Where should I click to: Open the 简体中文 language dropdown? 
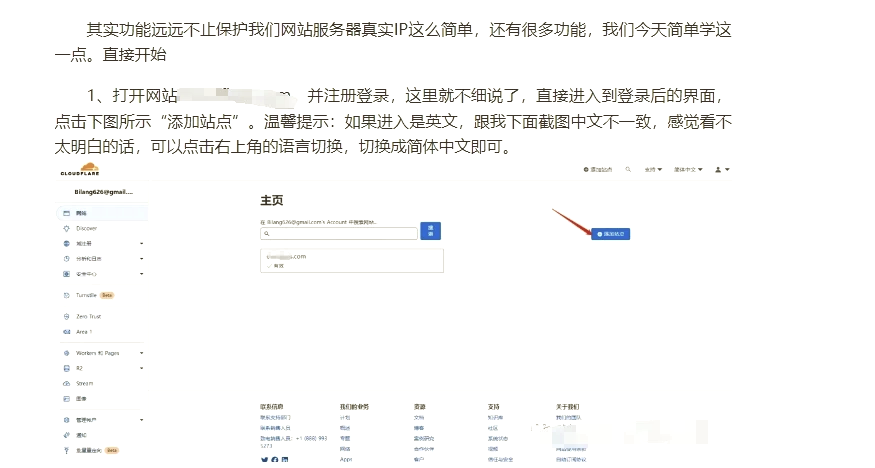pos(688,170)
